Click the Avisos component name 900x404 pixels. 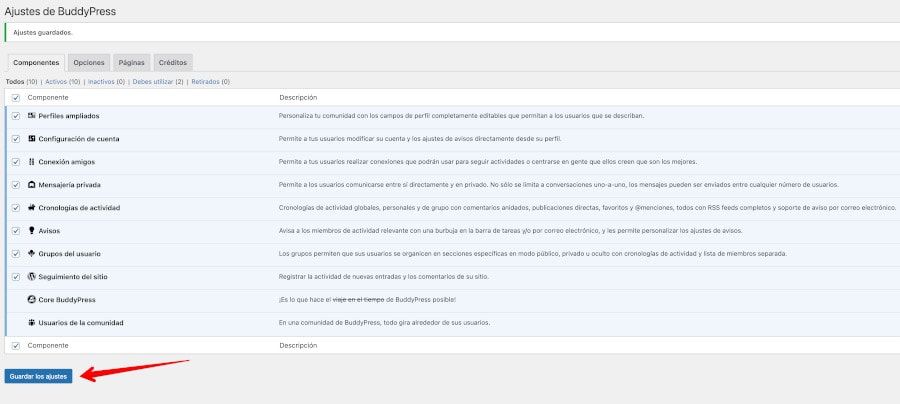tap(49, 231)
